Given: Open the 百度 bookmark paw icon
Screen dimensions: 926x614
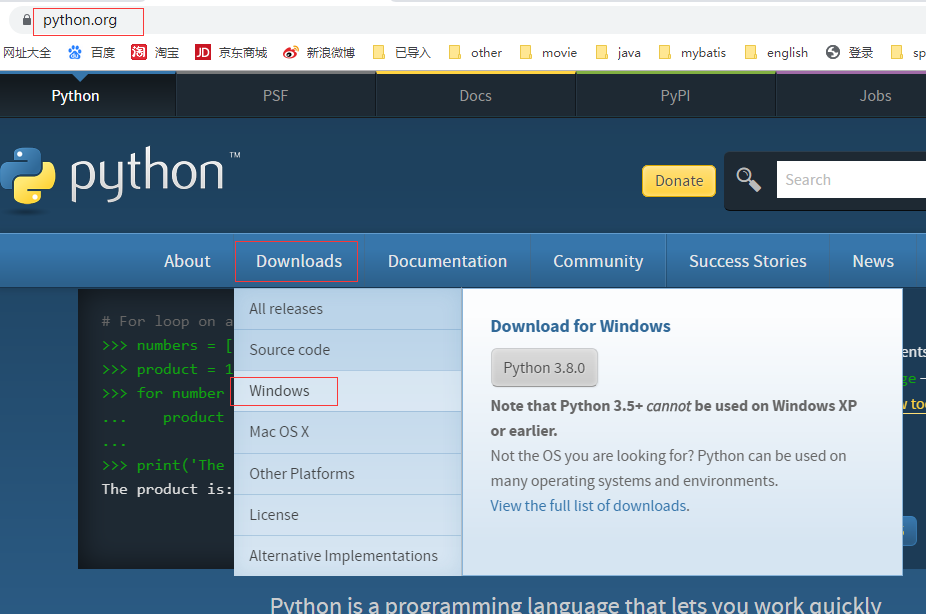Looking at the screenshot, I should click(74, 53).
